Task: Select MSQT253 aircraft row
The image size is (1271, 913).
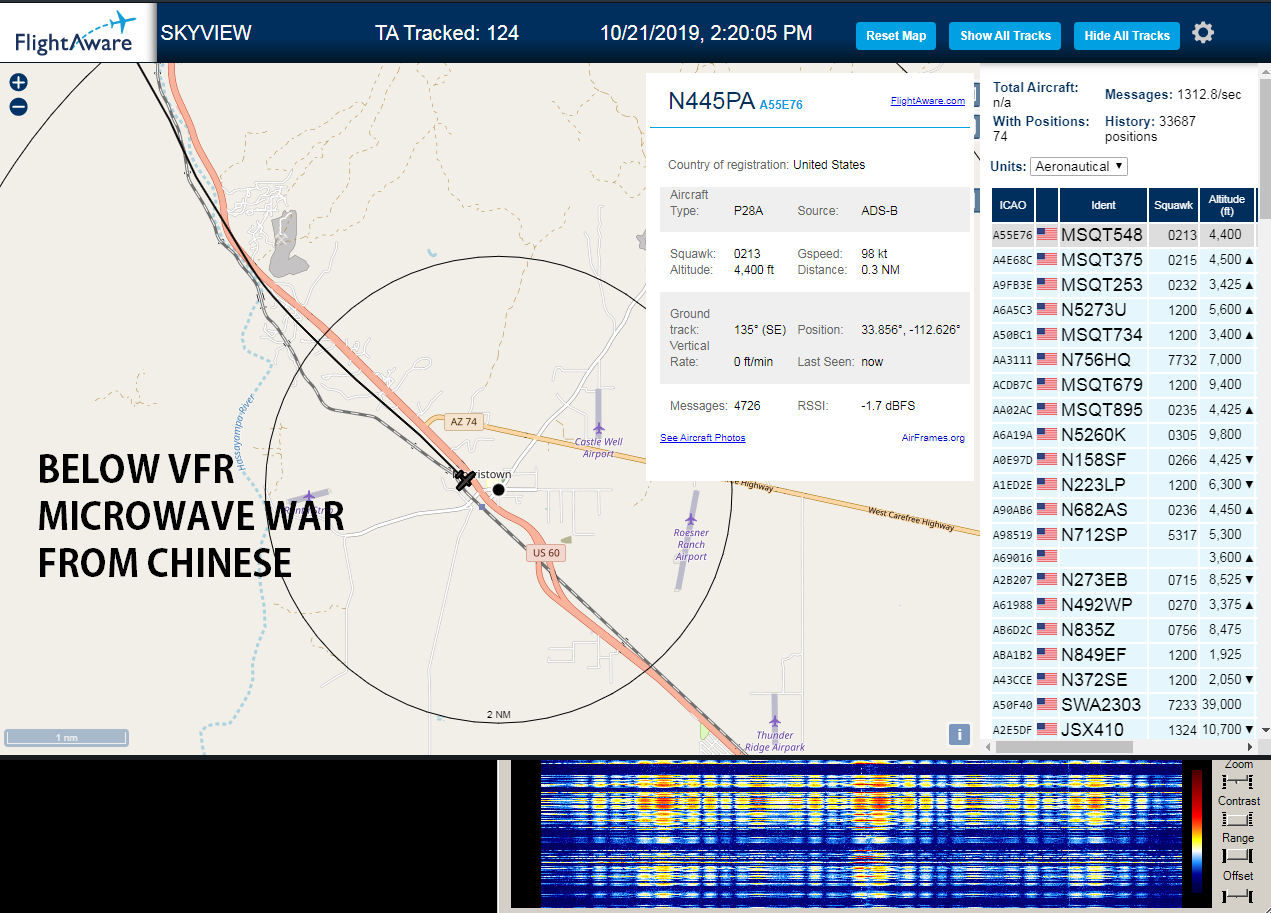Action: point(1123,285)
